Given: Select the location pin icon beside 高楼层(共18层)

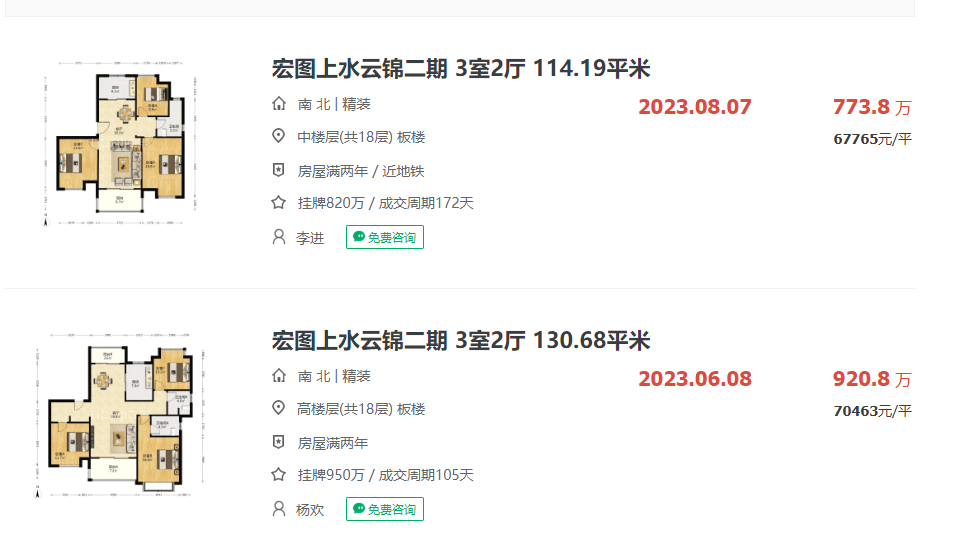Looking at the screenshot, I should click(x=279, y=409).
